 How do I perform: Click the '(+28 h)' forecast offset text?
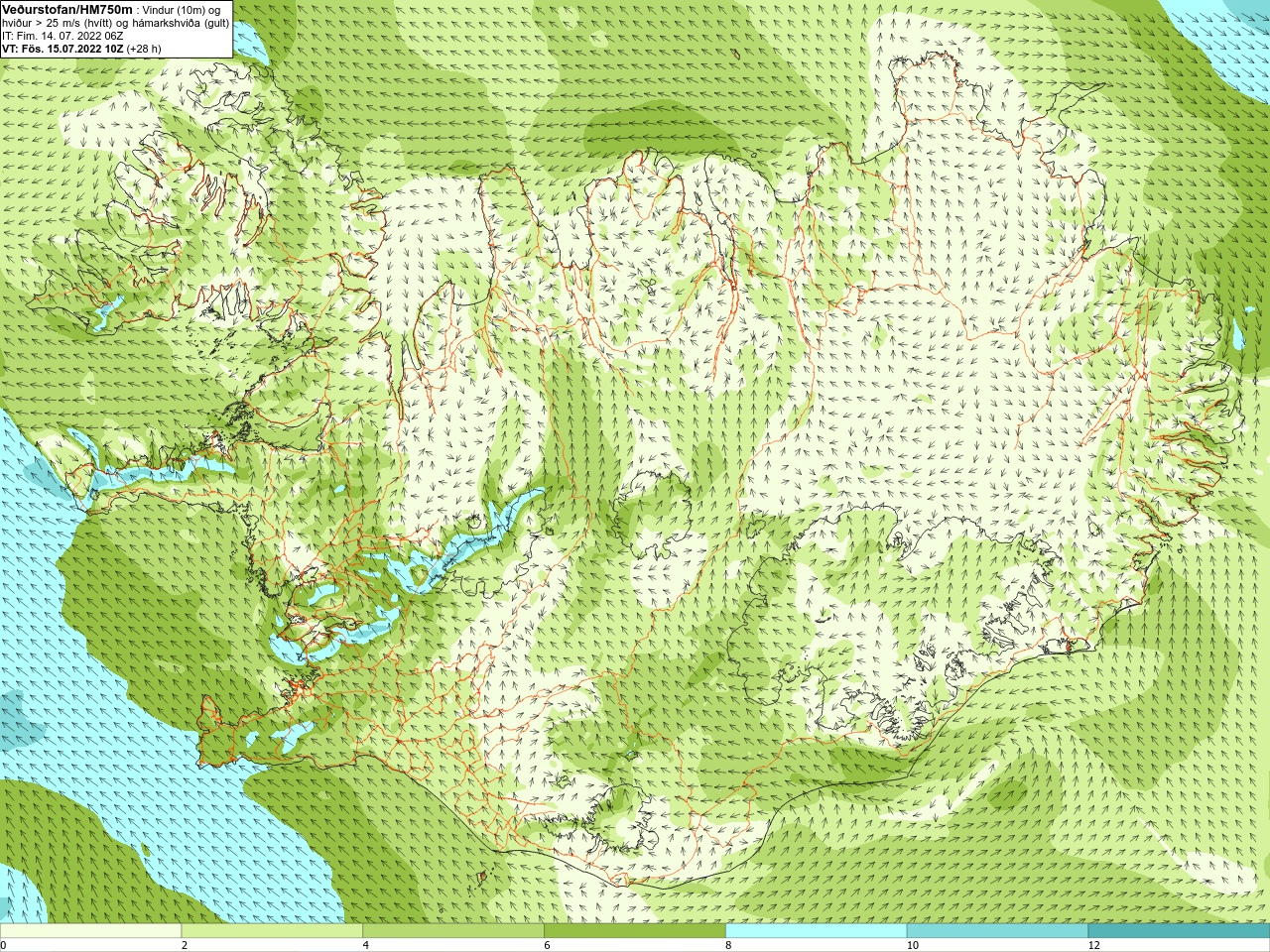(144, 49)
